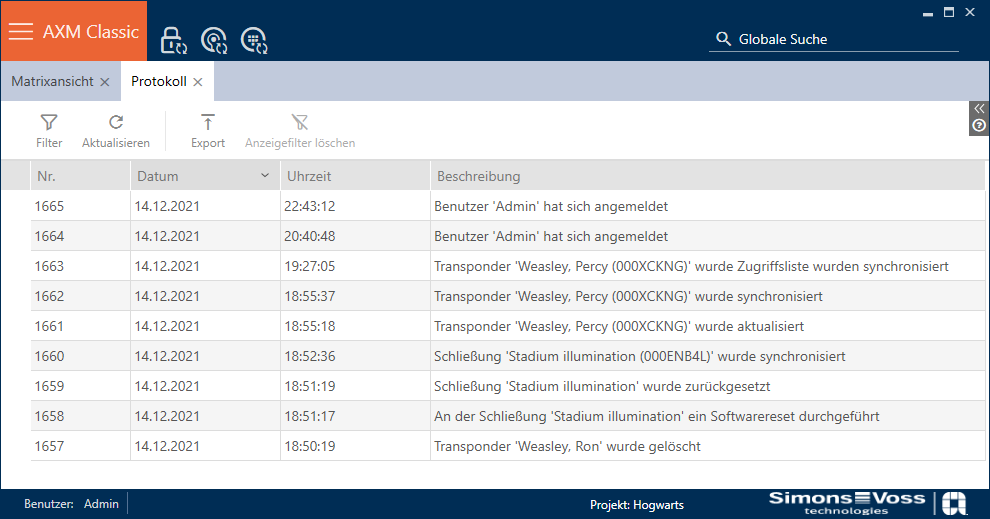The image size is (990, 519).
Task: Sort by the Nr. column header
Action: point(80,176)
